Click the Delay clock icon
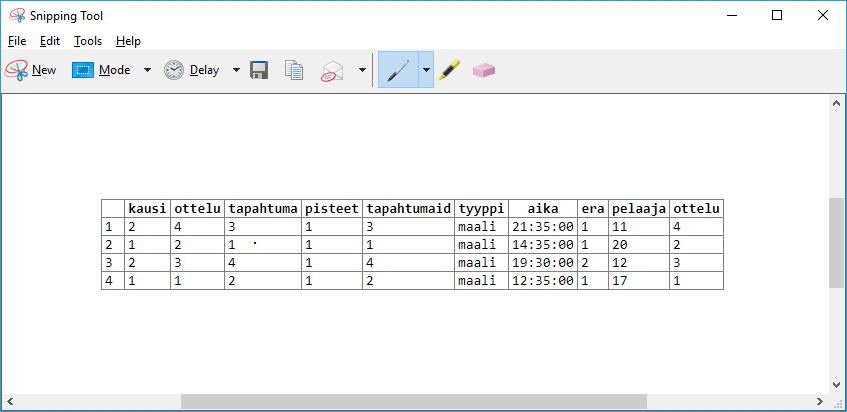 point(175,70)
